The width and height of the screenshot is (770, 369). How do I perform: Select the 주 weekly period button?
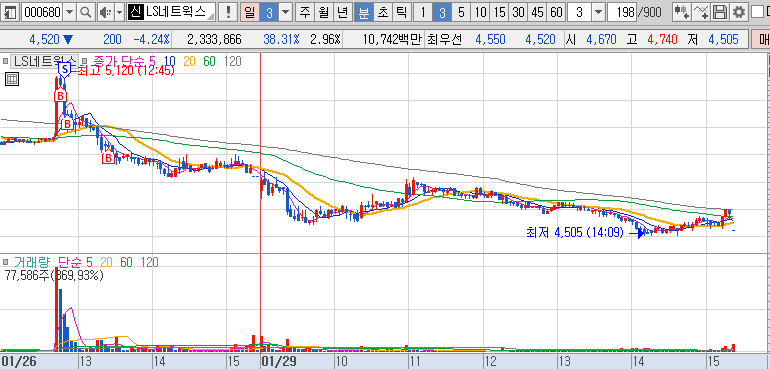305,13
